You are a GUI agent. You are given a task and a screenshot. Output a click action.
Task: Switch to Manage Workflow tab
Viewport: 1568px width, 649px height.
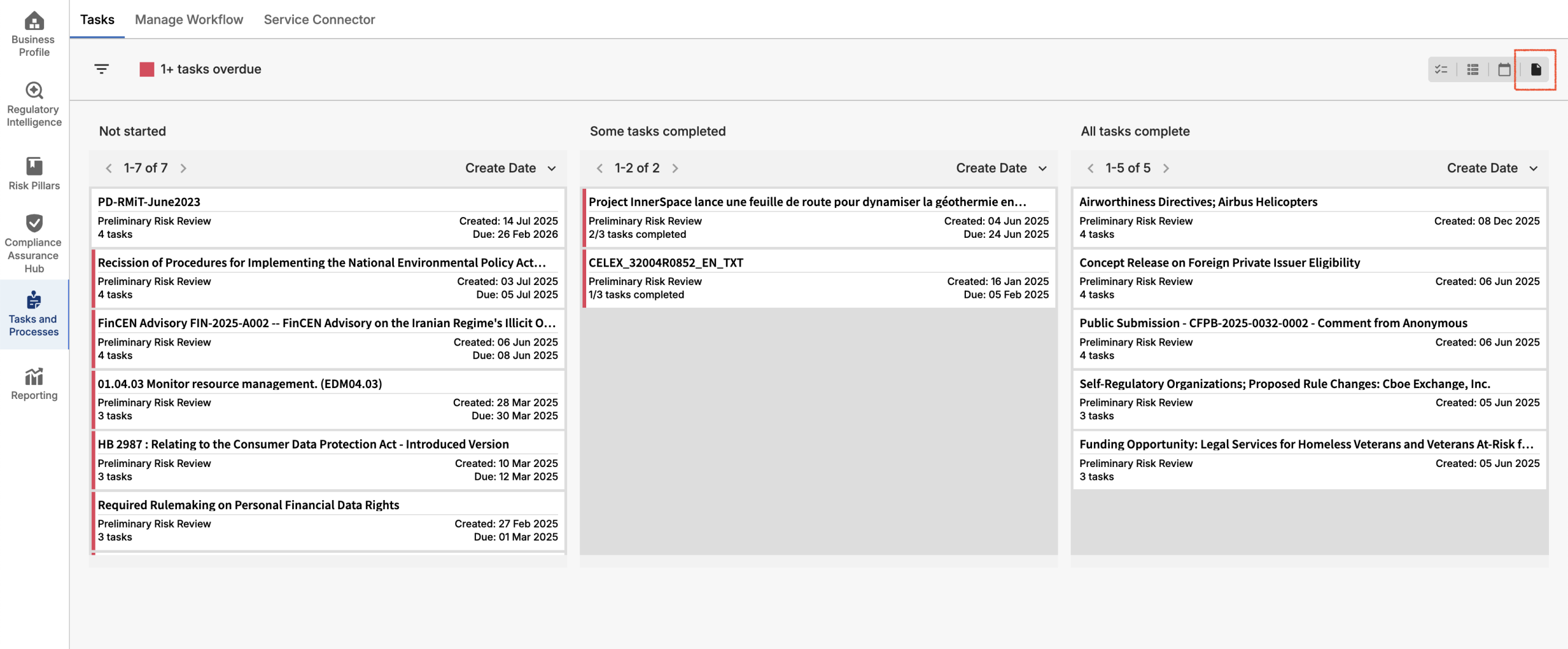coord(189,20)
